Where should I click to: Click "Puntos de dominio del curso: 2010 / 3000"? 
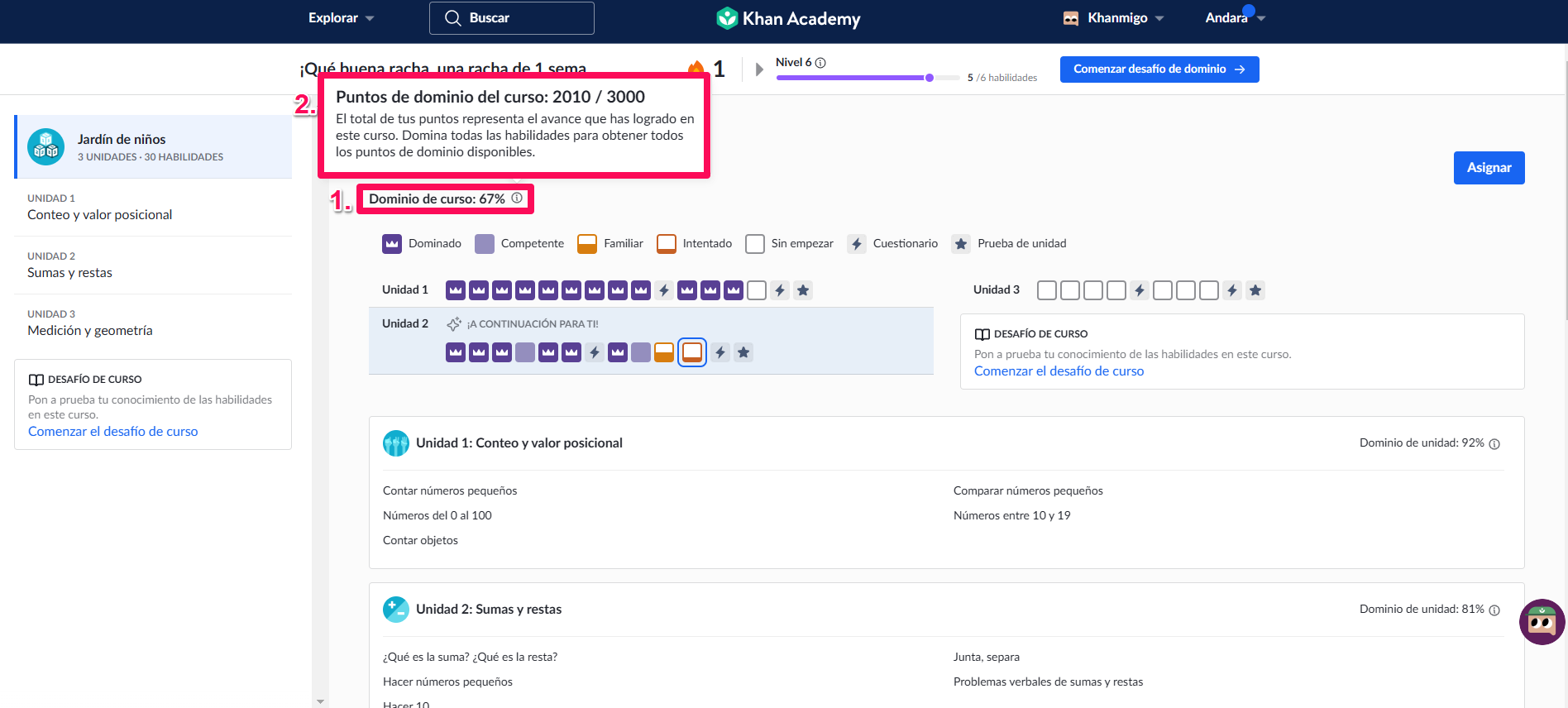coord(490,97)
